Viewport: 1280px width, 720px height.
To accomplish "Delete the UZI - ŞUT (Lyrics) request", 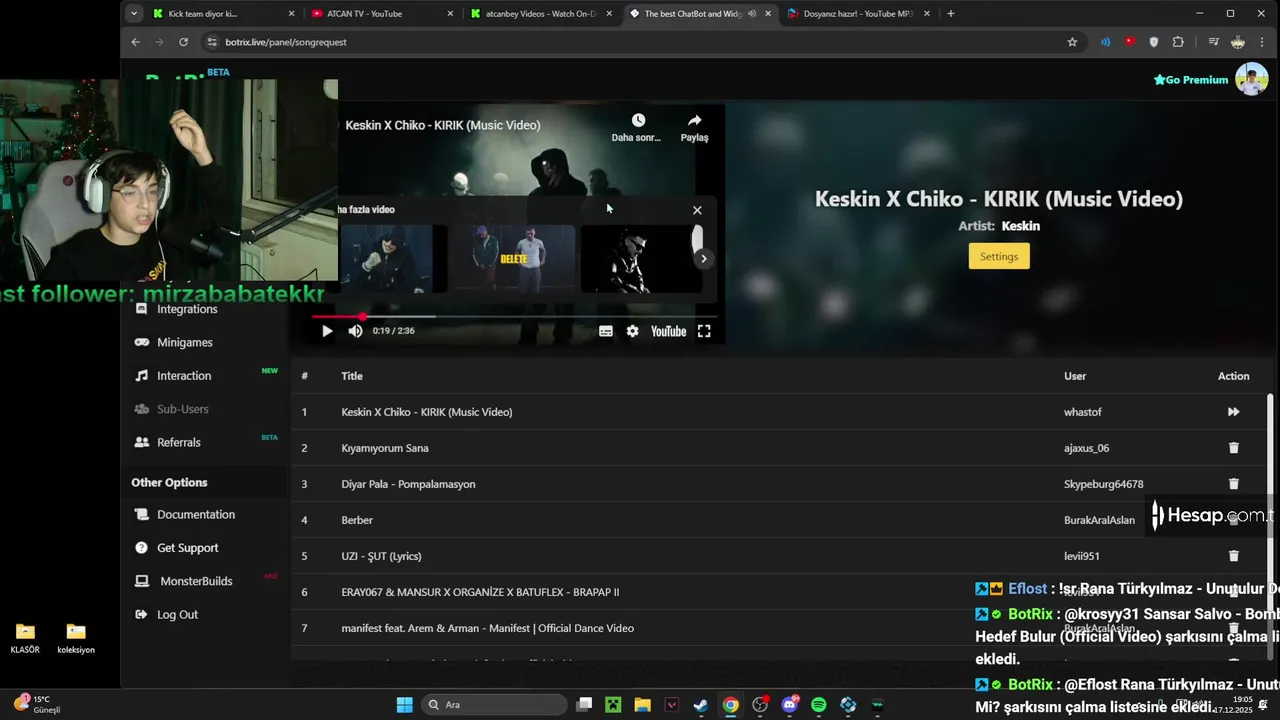I will [1233, 556].
